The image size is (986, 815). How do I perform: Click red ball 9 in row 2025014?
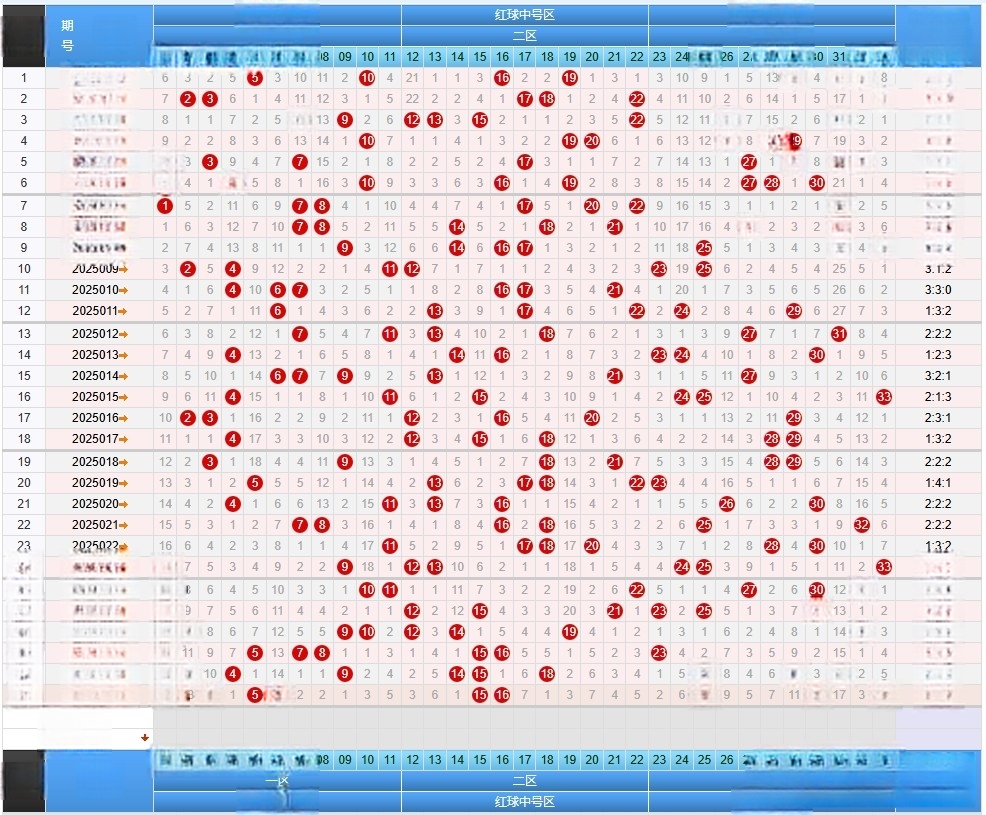tap(345, 376)
